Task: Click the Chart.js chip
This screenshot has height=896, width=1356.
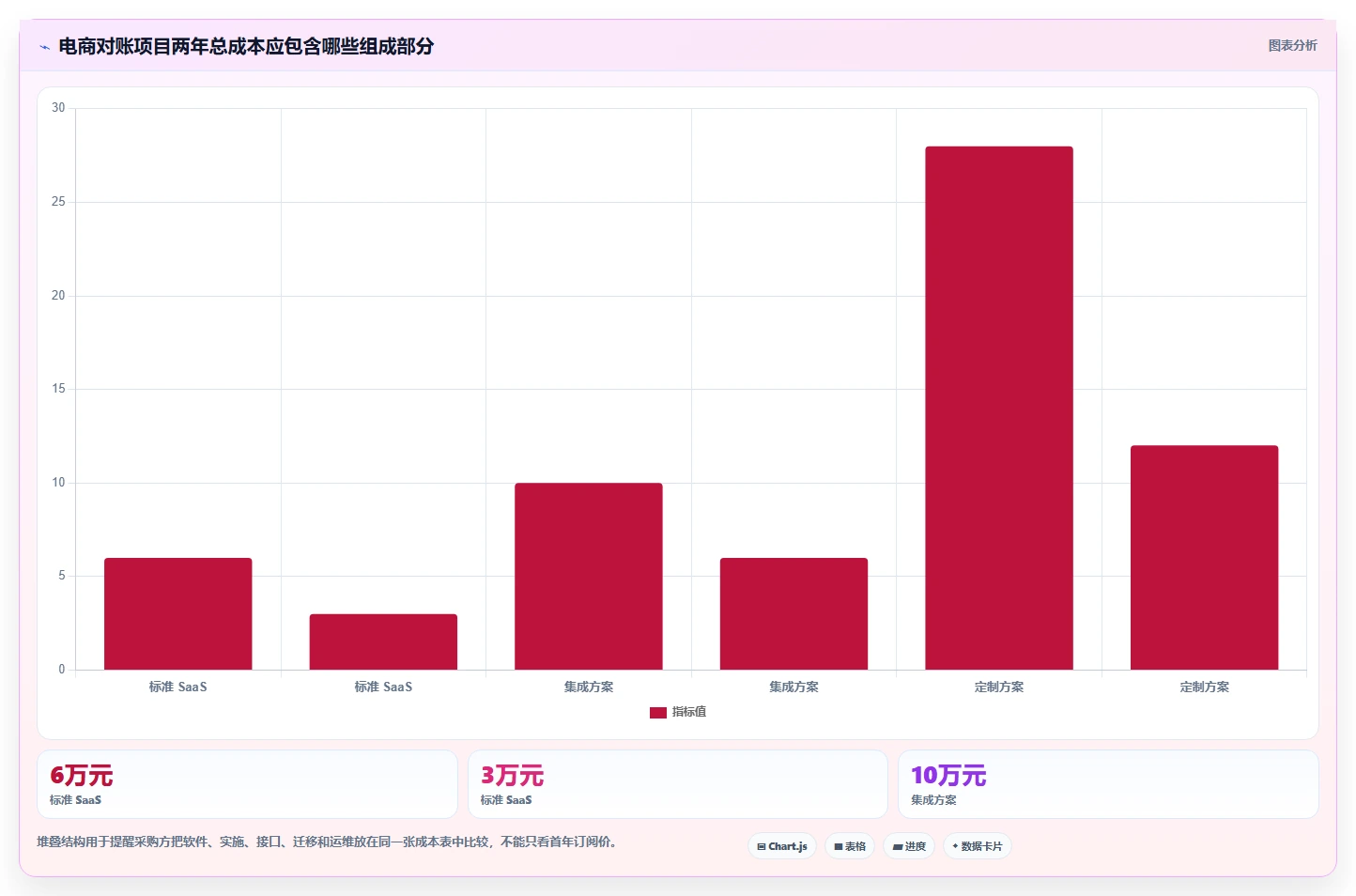Action: (x=782, y=846)
